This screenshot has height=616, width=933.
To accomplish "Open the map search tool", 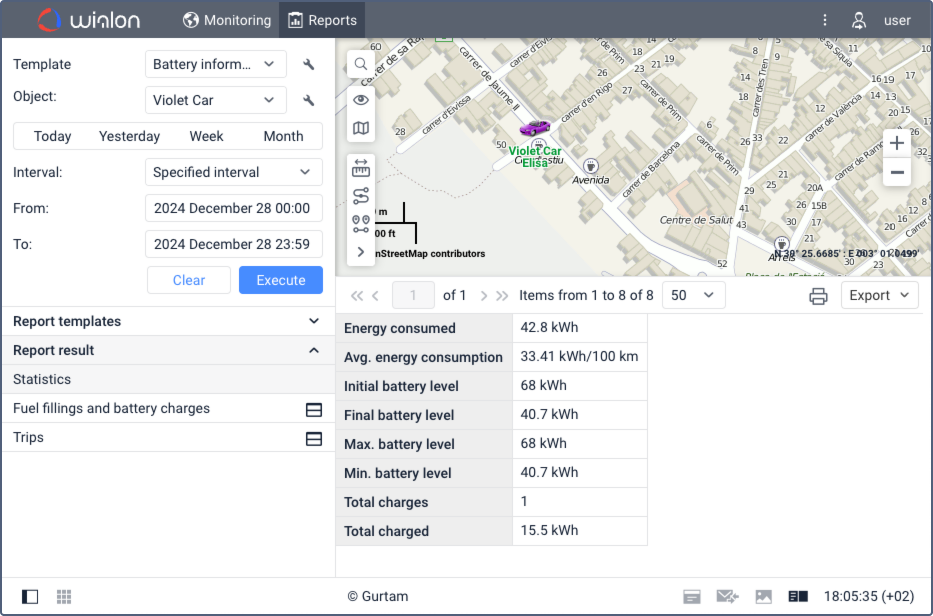I will [361, 65].
